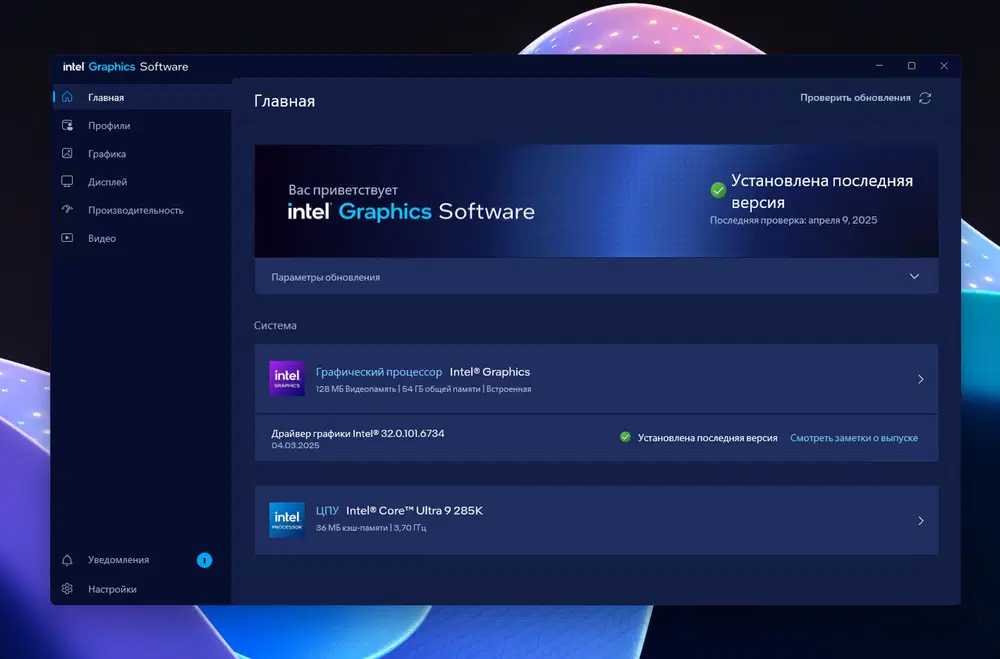Click the Параметры обновления label
The width and height of the screenshot is (1000, 659).
pos(325,277)
